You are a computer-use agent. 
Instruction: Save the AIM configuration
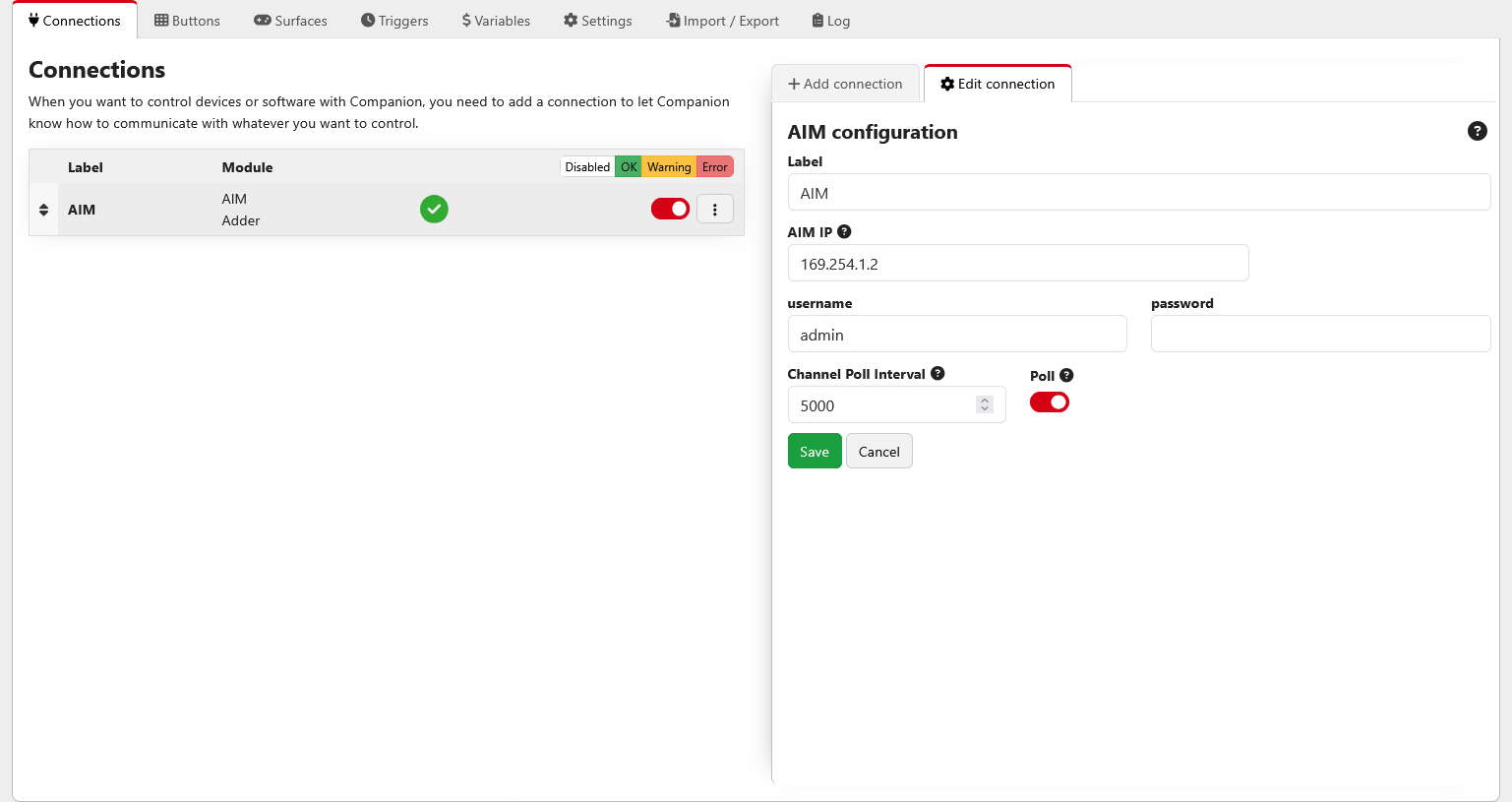click(x=815, y=452)
